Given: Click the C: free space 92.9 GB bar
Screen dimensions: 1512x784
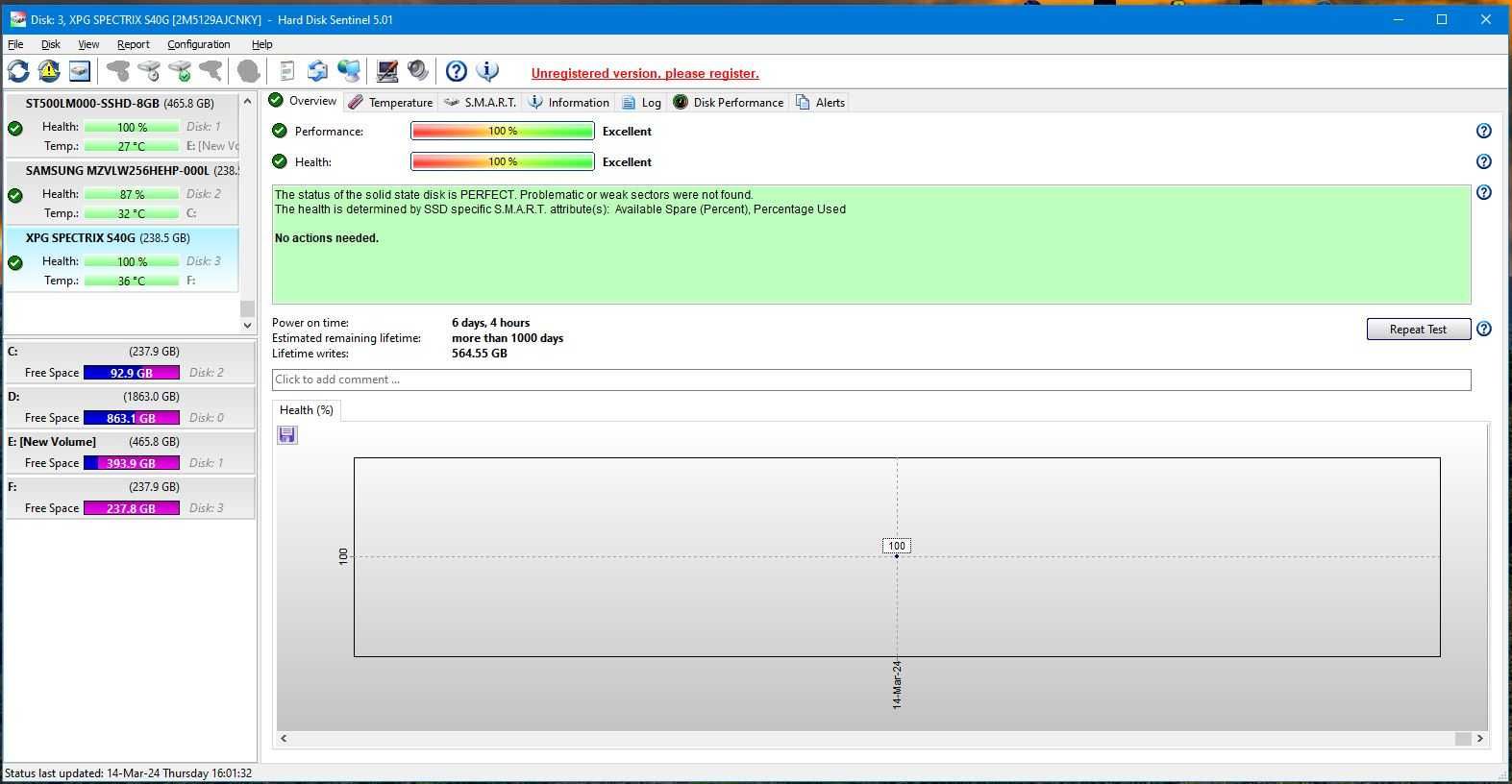Looking at the screenshot, I should (132, 373).
